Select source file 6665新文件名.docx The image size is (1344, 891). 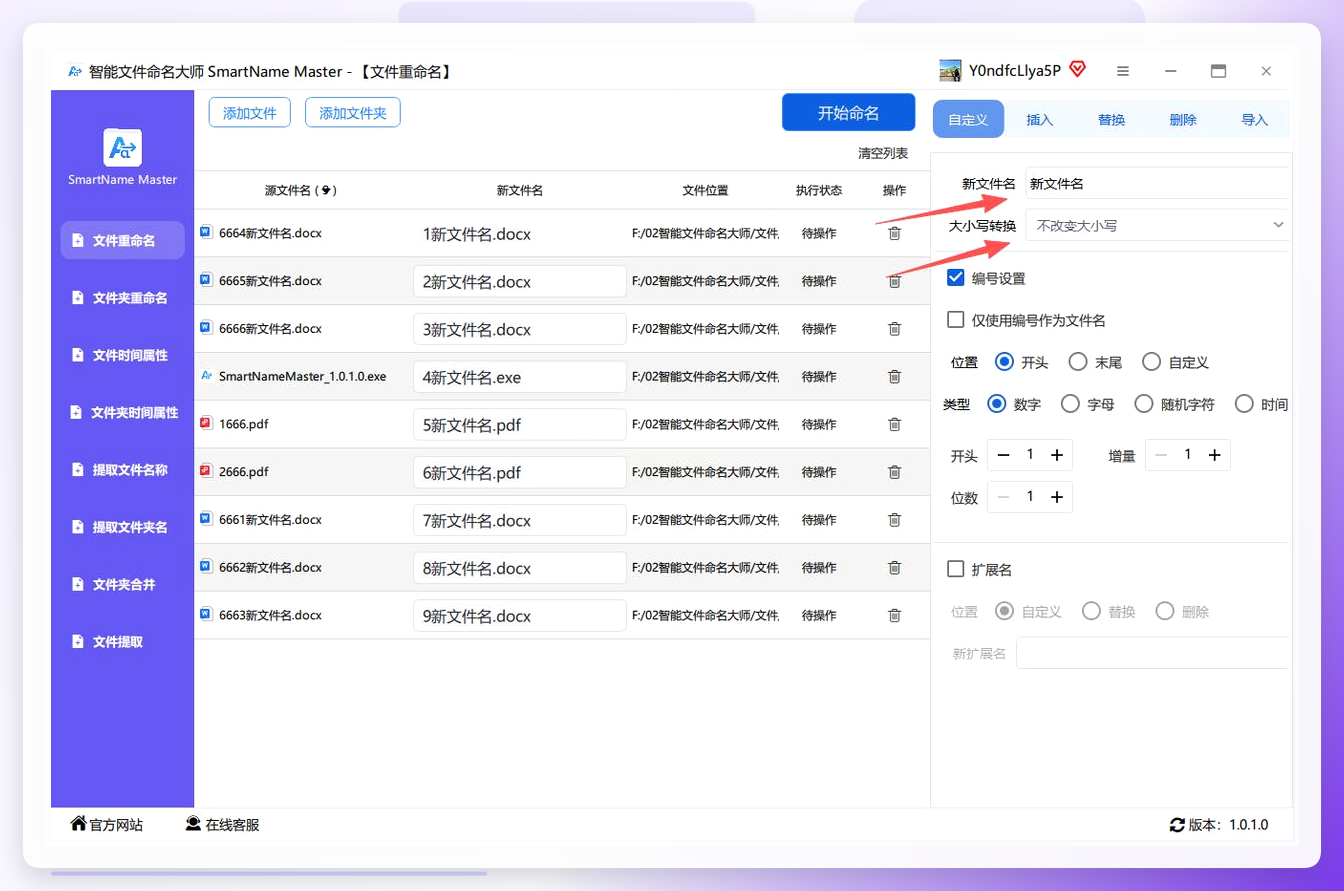pyautogui.click(x=270, y=281)
